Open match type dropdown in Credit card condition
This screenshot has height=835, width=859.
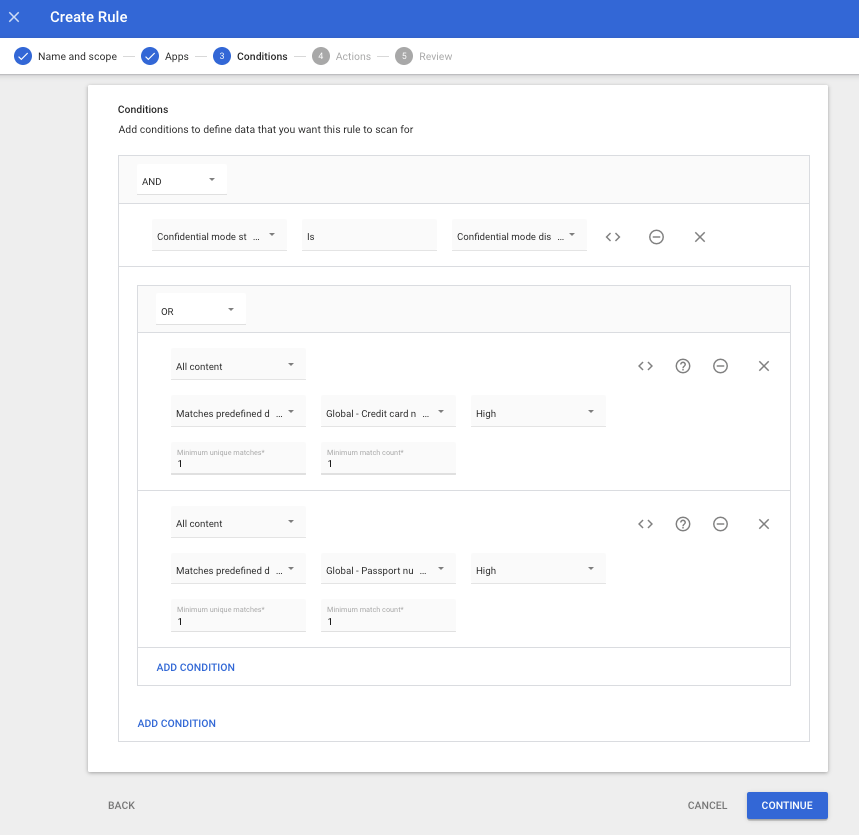tap(238, 411)
